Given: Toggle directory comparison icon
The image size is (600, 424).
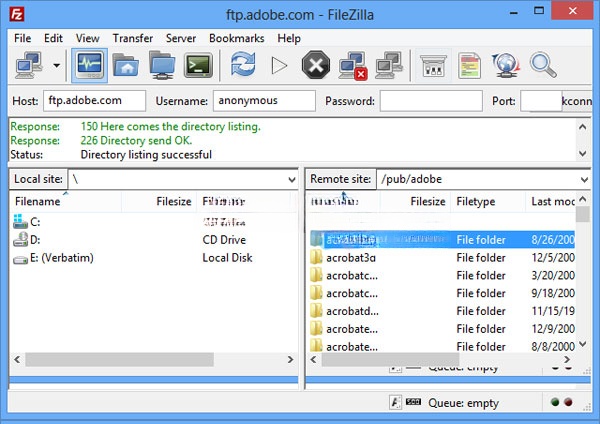Looking at the screenshot, I should point(470,65).
